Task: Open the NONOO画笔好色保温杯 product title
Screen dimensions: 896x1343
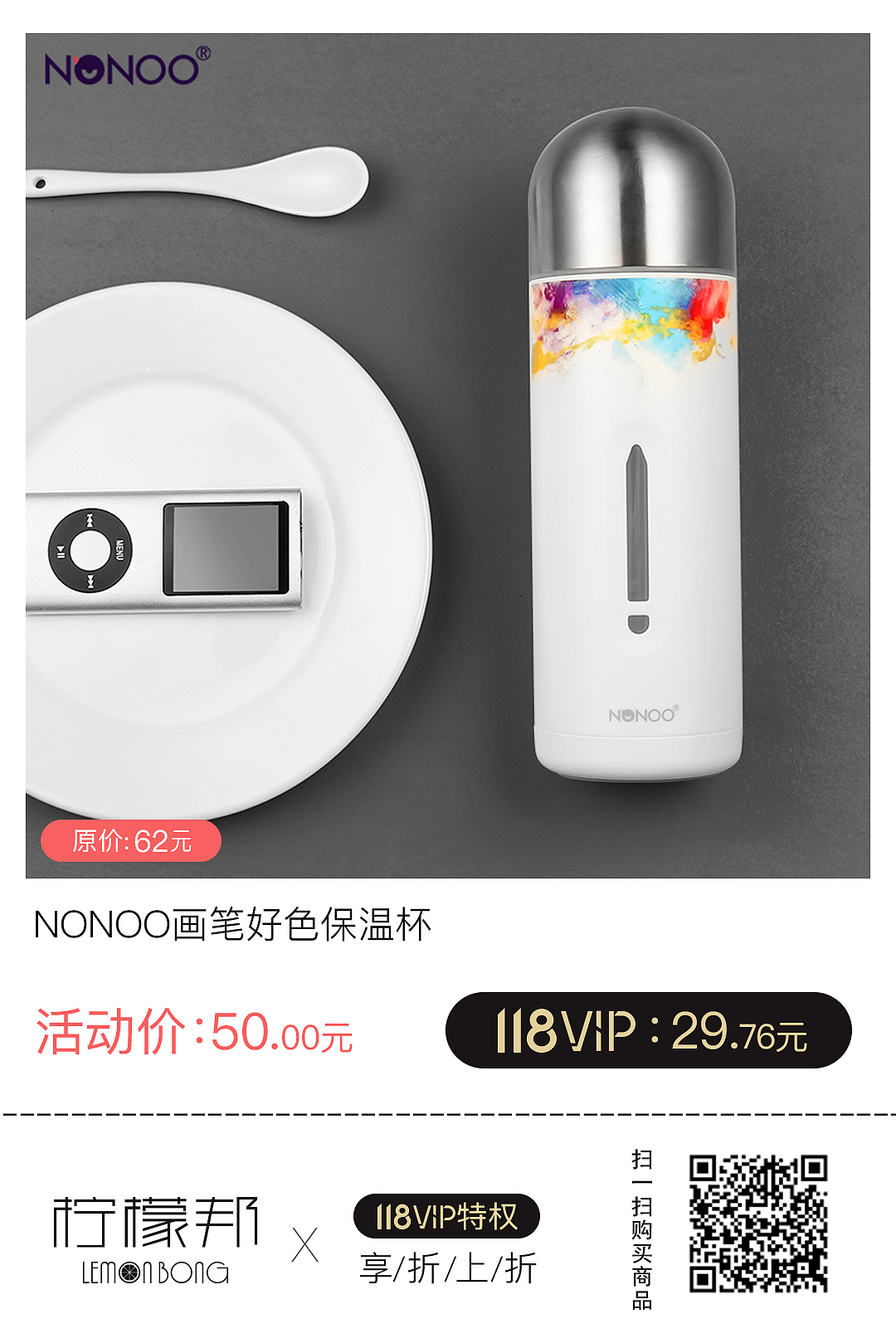Action: coord(233,924)
